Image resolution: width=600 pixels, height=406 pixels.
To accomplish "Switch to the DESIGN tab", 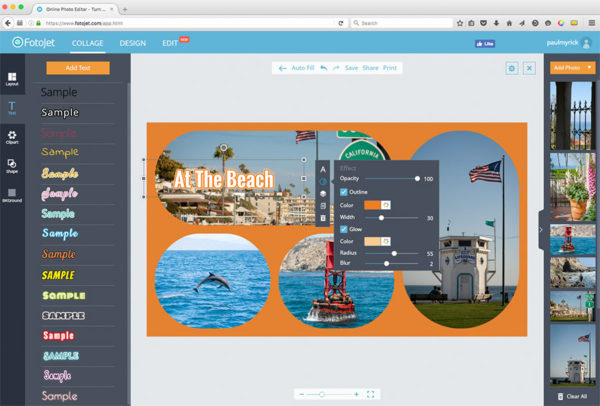I will [x=132, y=43].
